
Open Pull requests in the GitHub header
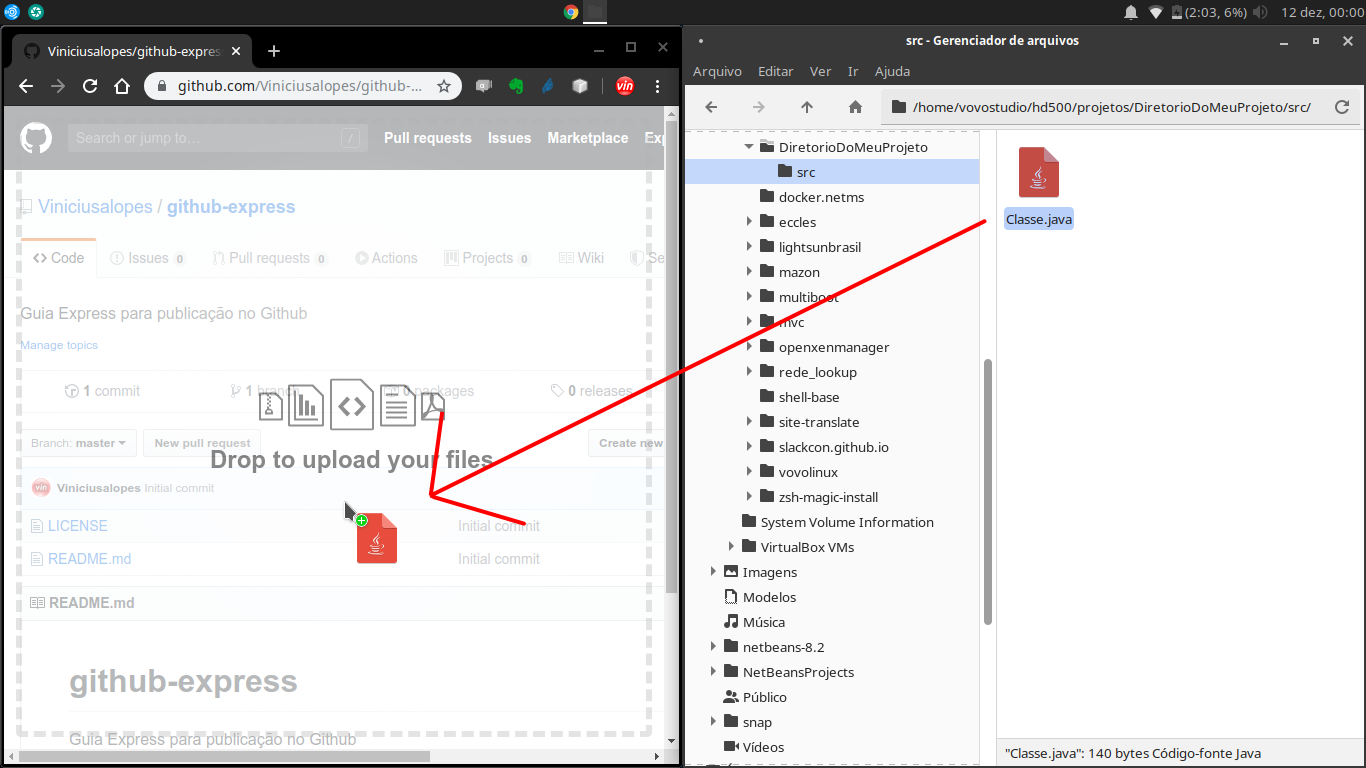428,138
